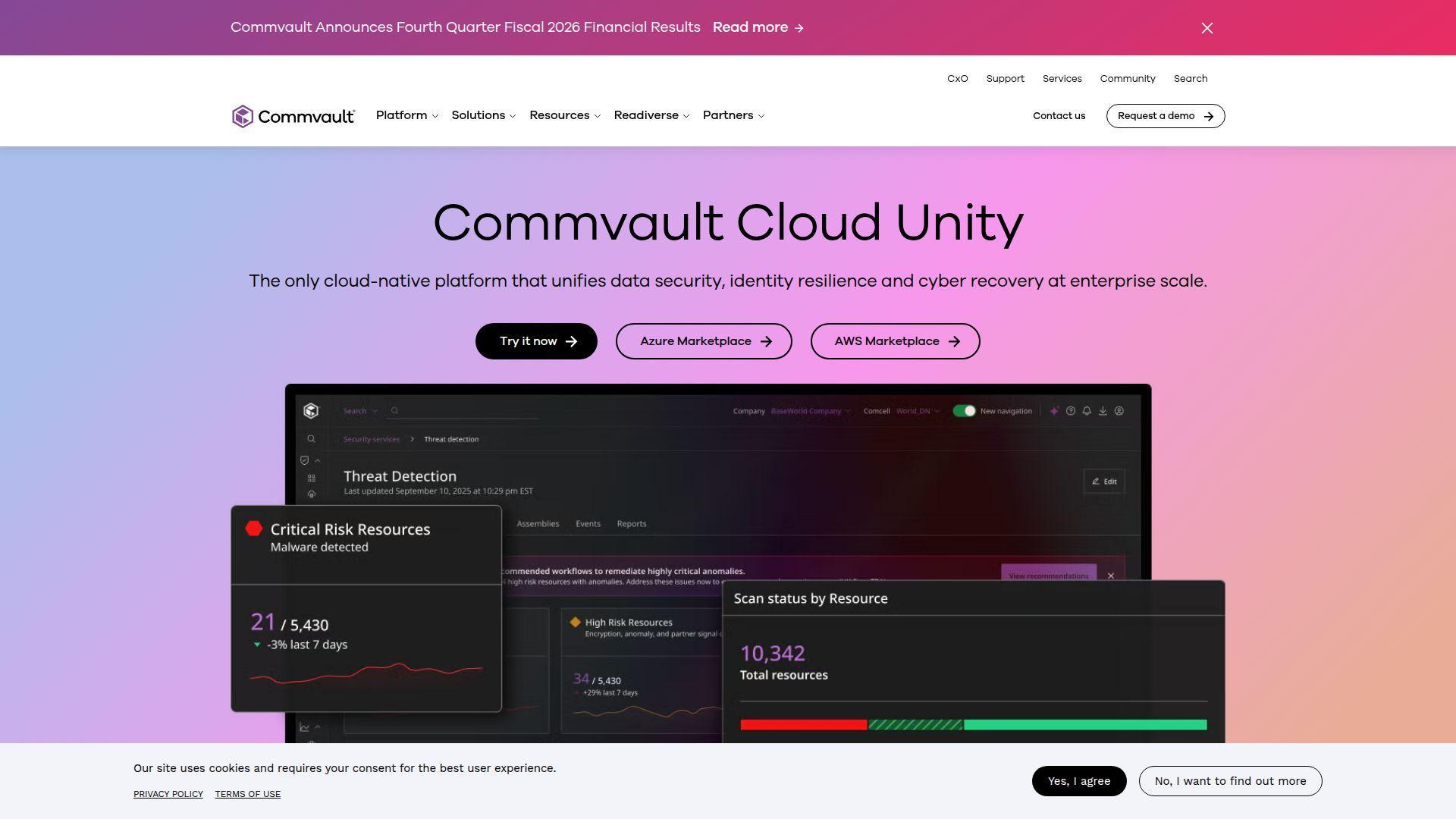Click the Edit button on Threat Detection
The width and height of the screenshot is (1456, 819).
pos(1104,482)
